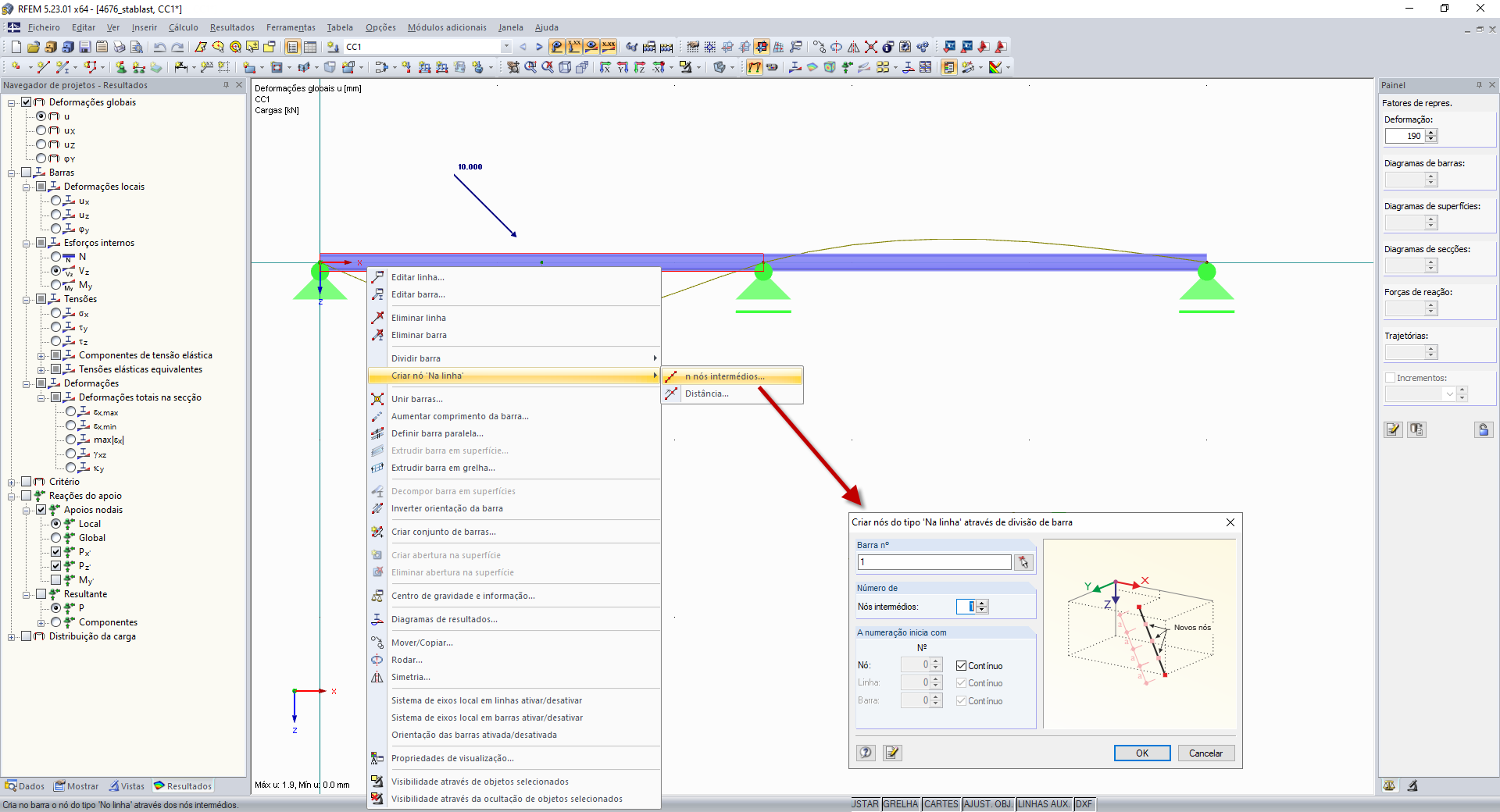
Task: Collapse the Deformações globais tree node
Action: [x=12, y=102]
